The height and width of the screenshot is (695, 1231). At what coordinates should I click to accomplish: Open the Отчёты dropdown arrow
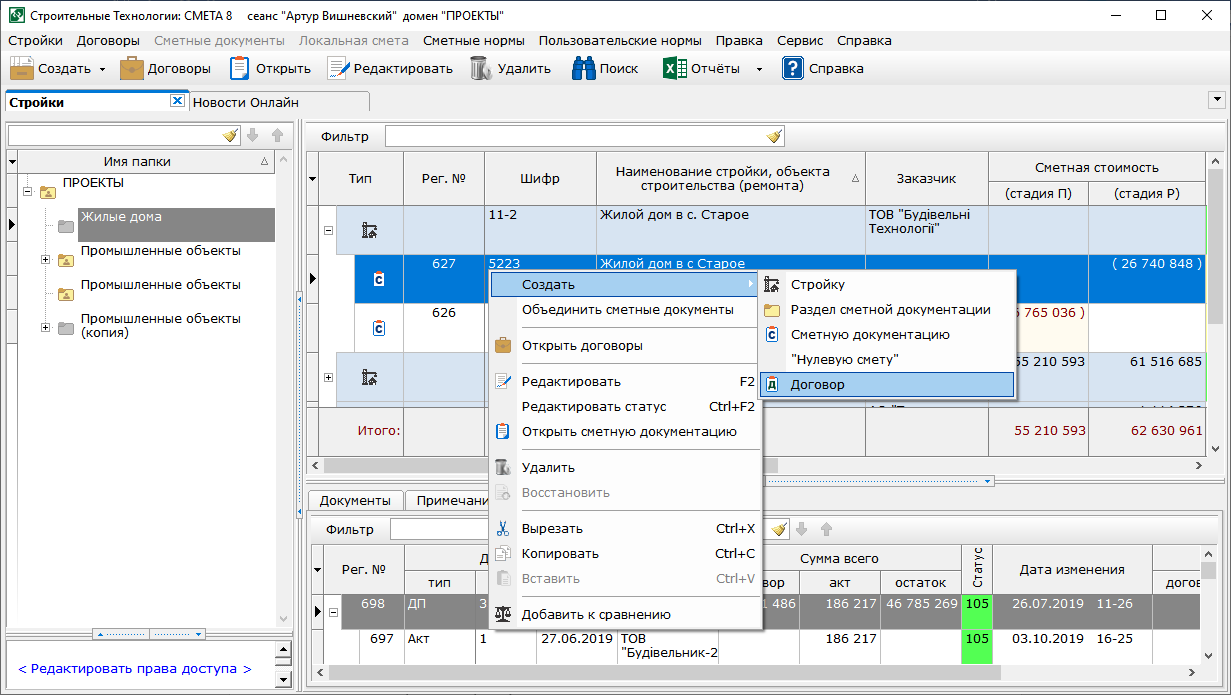tap(758, 70)
